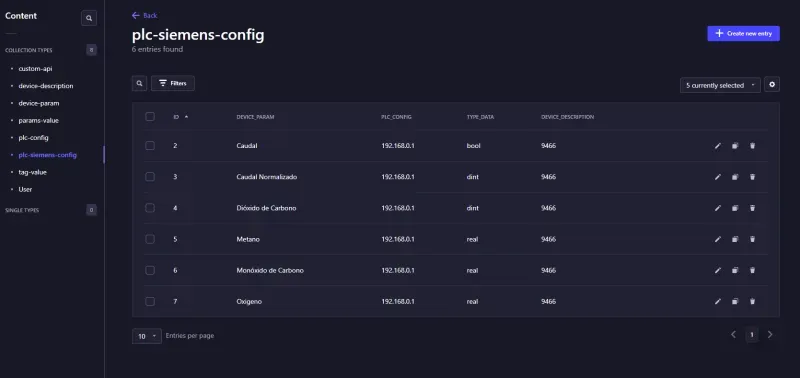Viewport: 800px width, 378px height.
Task: Edit the Monóxido de Carbono row
Action: tap(718, 270)
